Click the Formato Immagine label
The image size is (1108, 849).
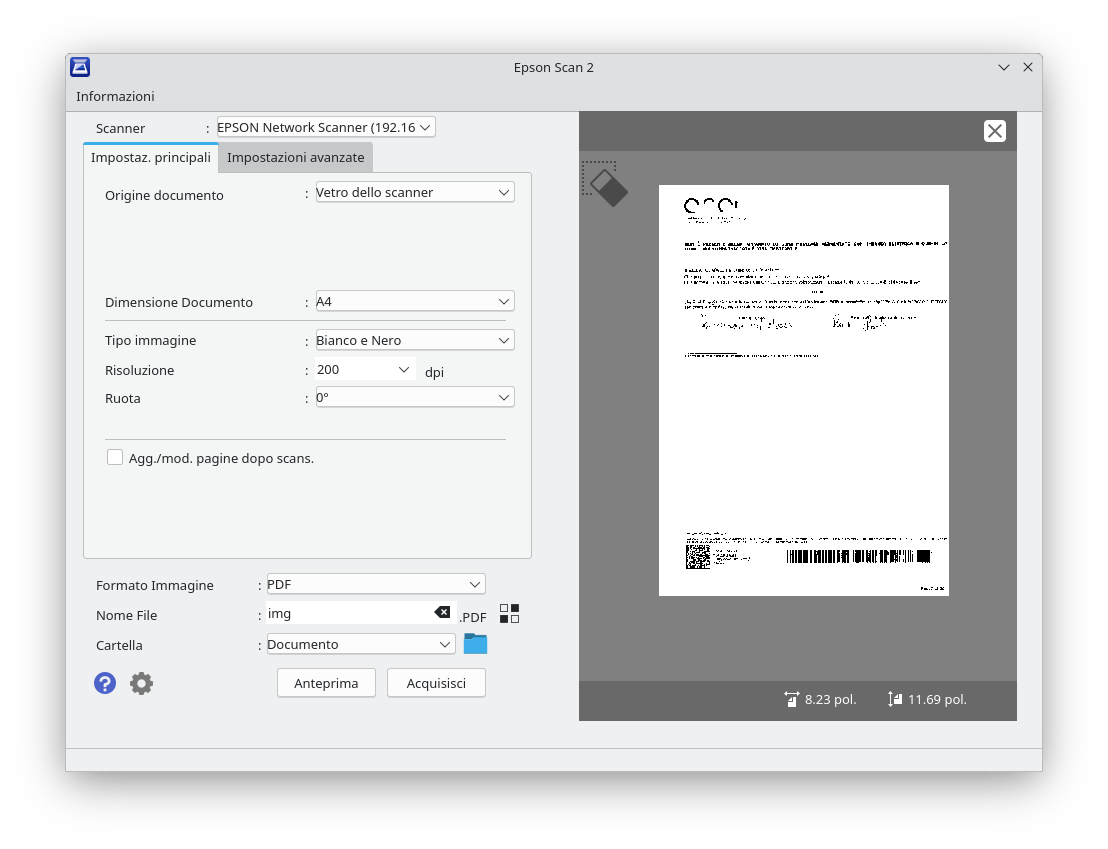coord(155,585)
